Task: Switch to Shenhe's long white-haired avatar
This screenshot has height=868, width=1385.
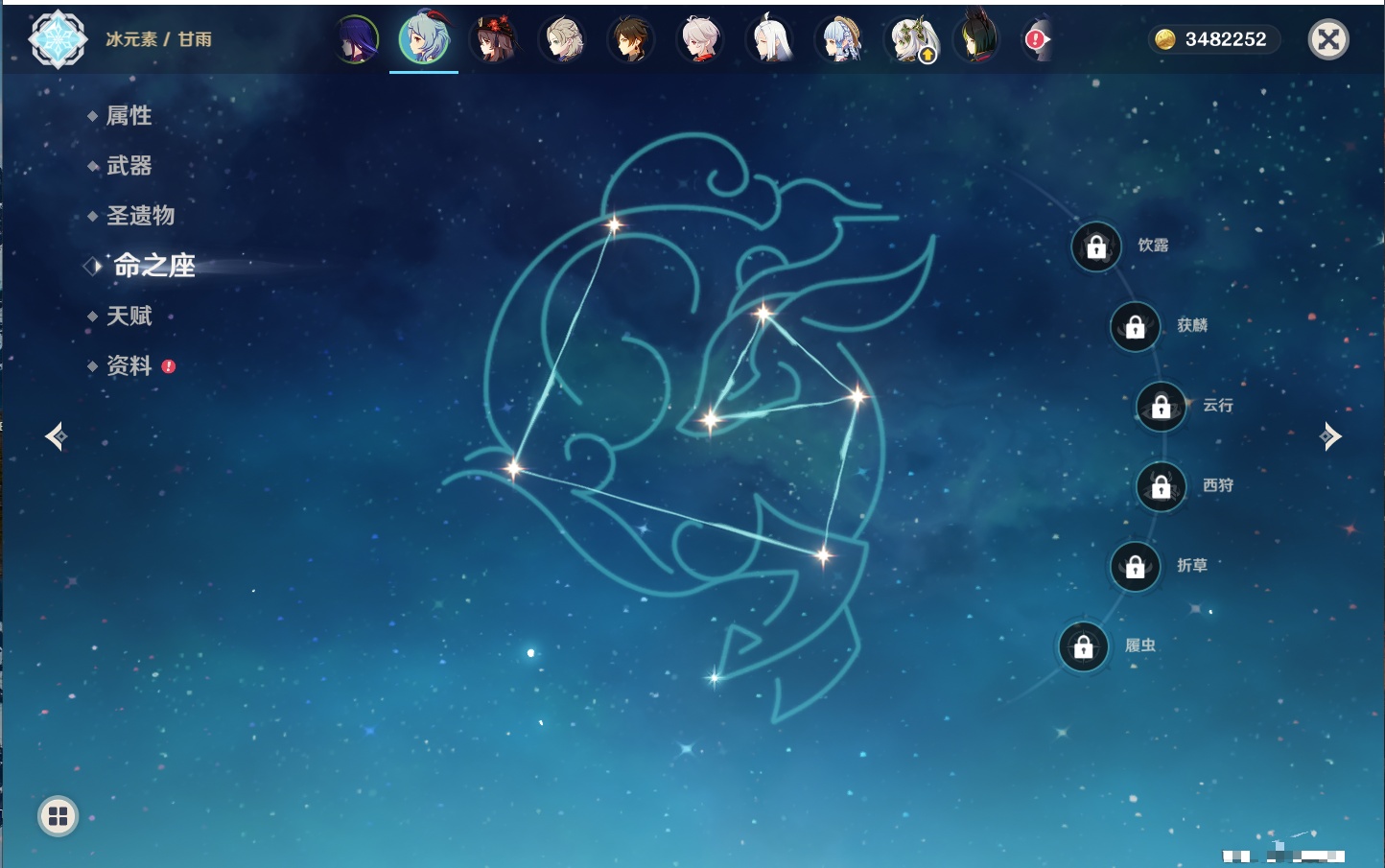Action: coord(770,39)
